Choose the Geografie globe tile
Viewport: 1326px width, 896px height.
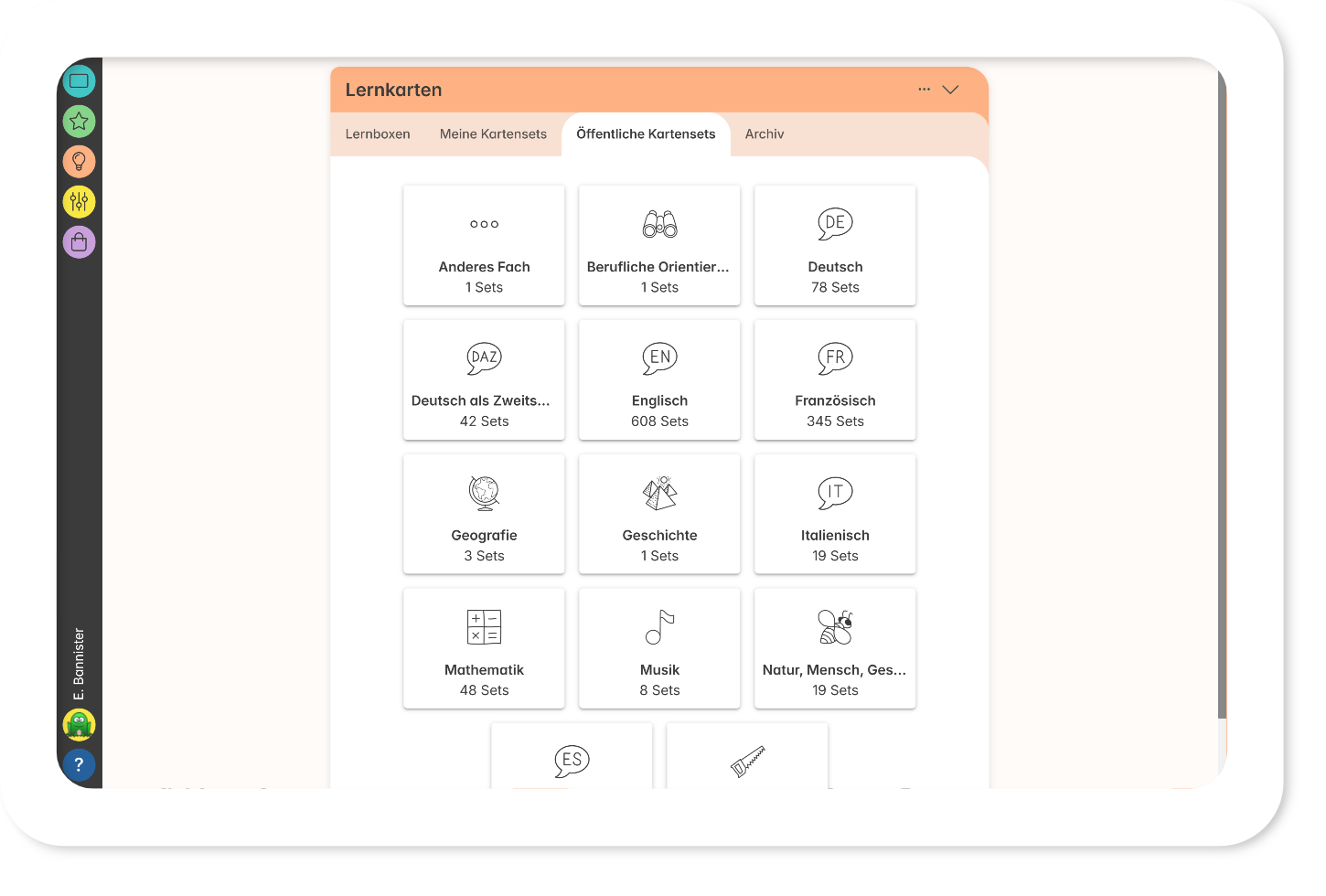click(x=484, y=515)
